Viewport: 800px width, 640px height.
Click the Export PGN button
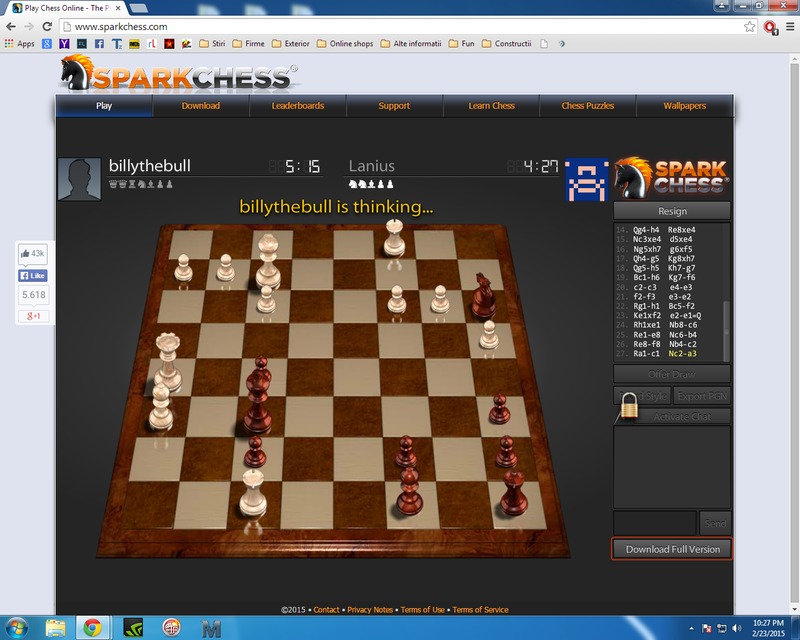702,396
